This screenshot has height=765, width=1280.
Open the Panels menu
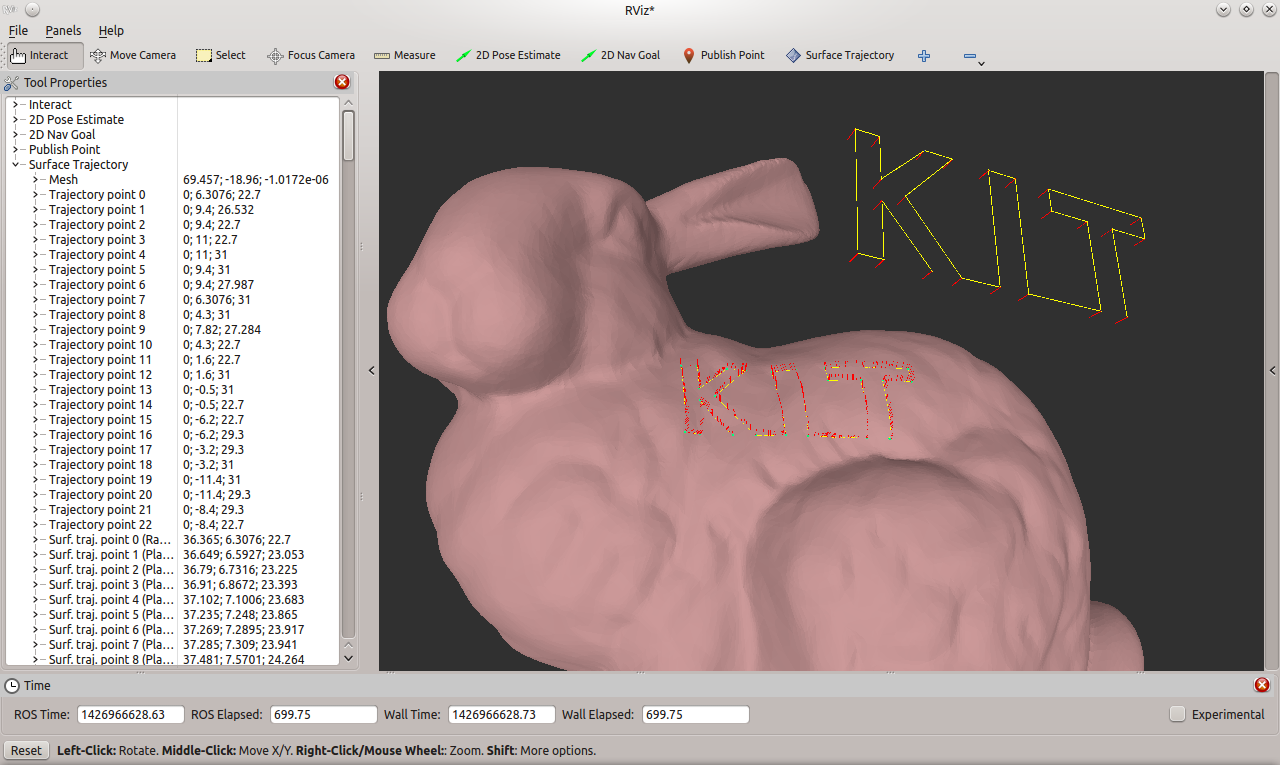coord(63,31)
